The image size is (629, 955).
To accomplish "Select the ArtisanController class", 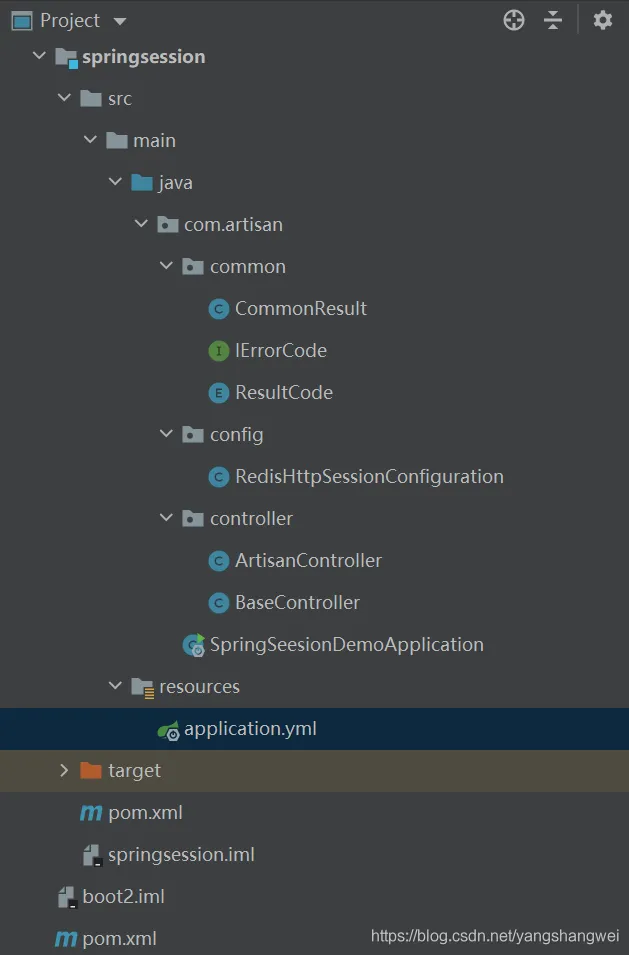I will (x=308, y=561).
